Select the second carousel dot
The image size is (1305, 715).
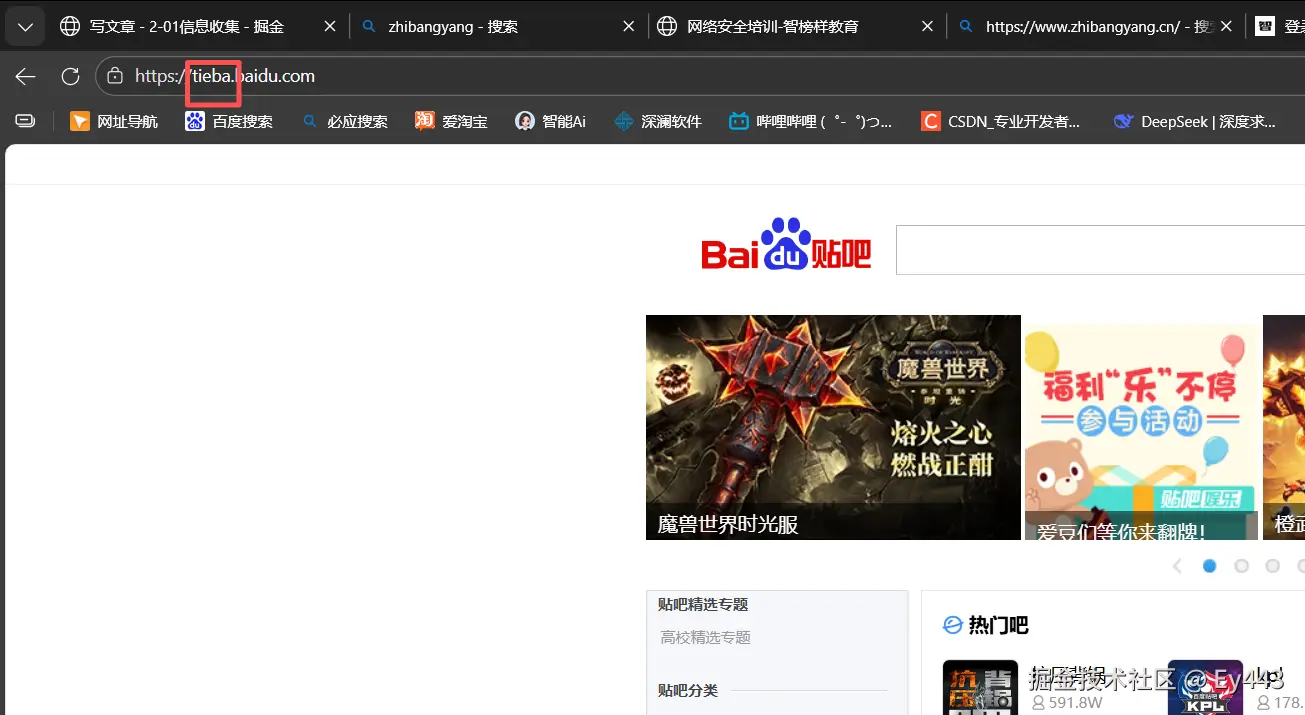1242,566
